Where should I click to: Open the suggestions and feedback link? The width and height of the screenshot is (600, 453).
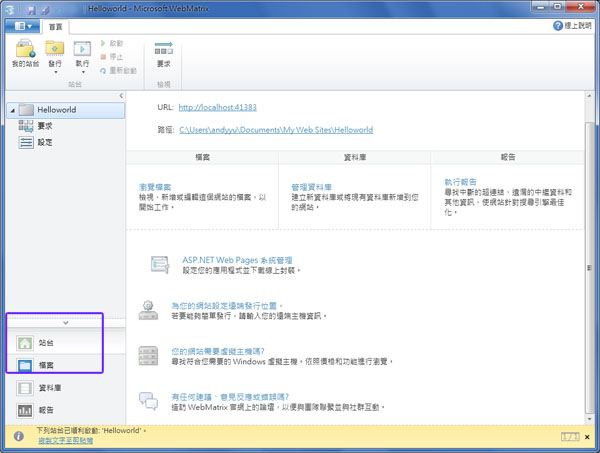point(230,397)
